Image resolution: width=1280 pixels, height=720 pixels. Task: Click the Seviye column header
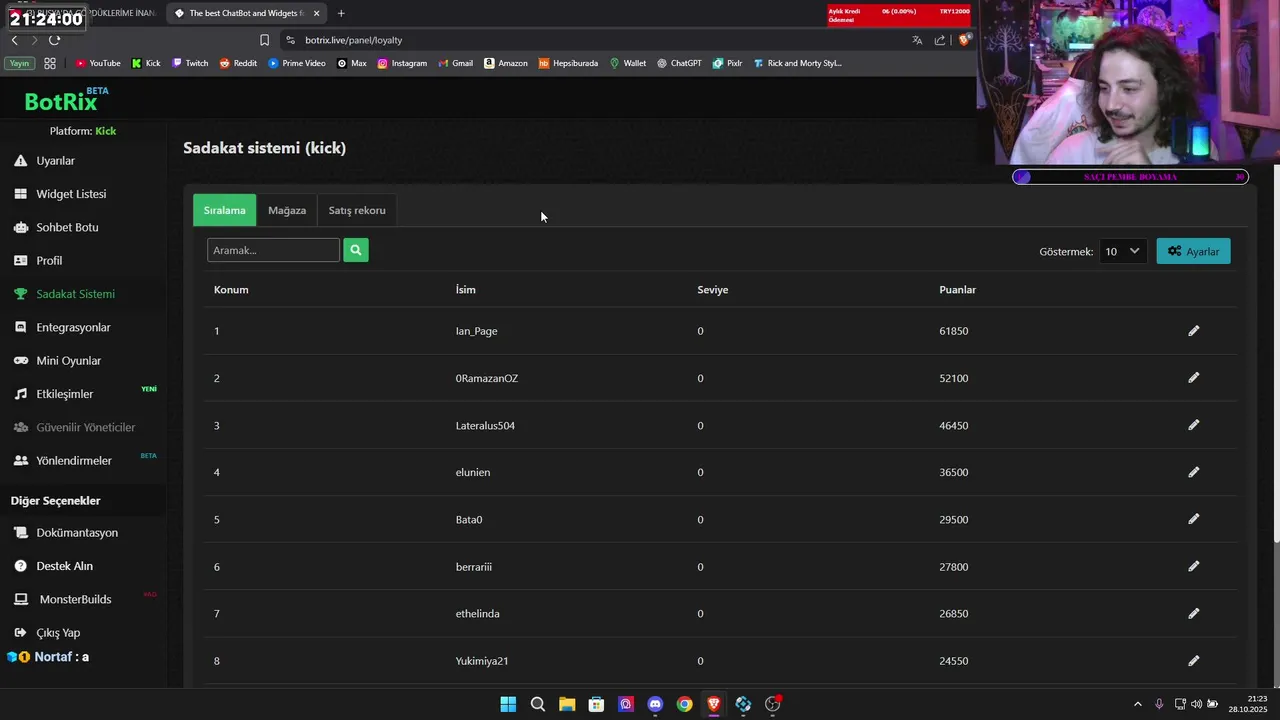[x=712, y=290]
